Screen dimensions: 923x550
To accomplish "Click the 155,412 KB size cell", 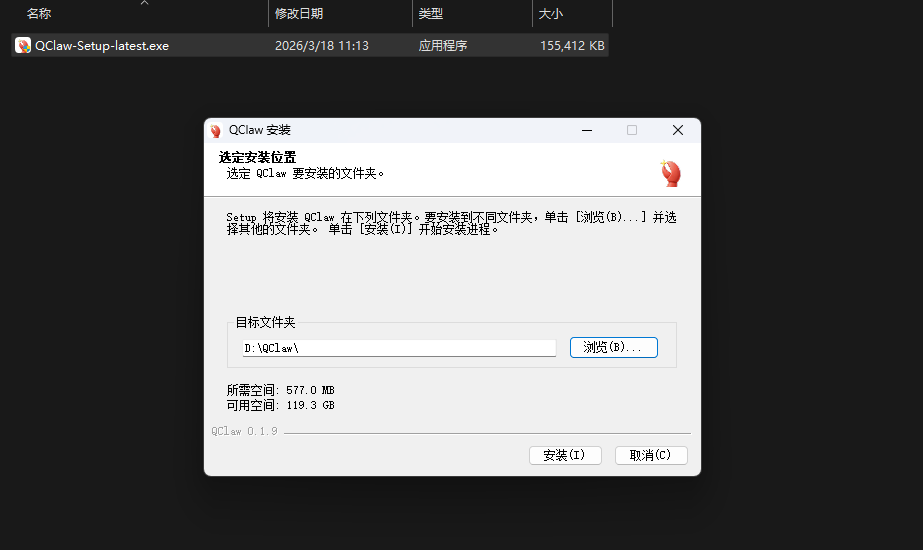I will (572, 45).
